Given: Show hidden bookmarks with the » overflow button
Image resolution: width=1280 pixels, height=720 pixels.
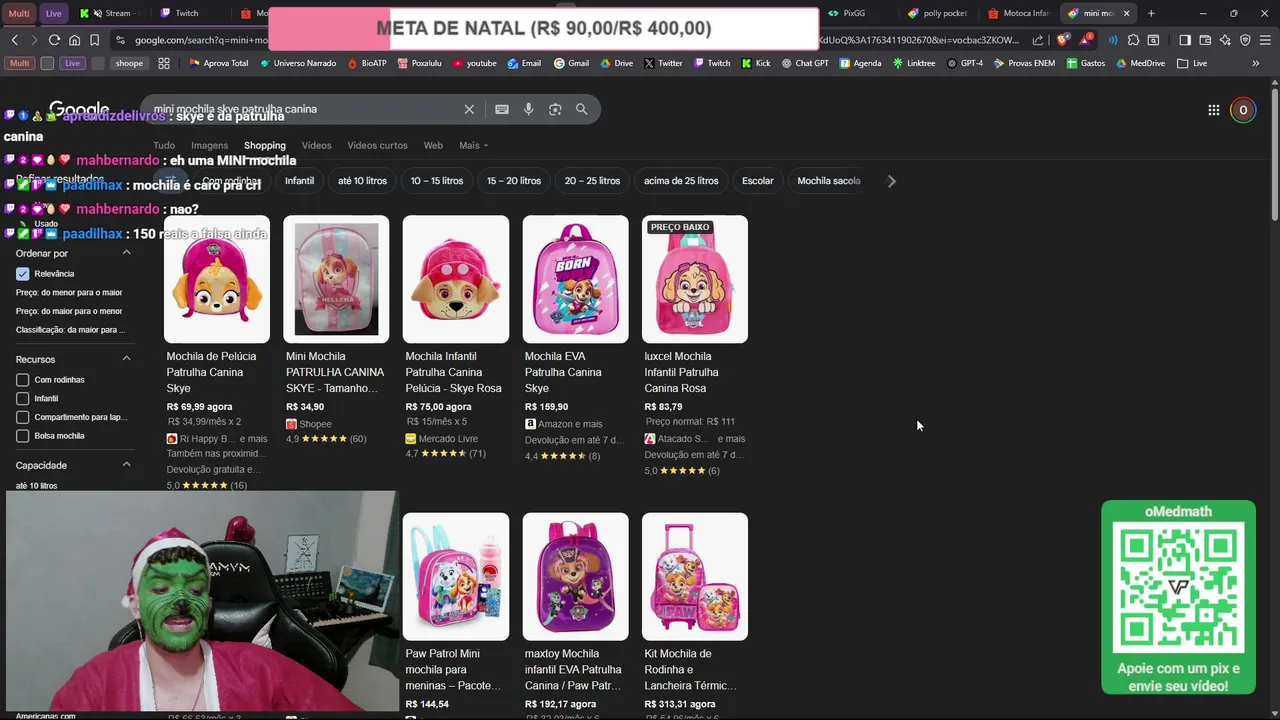Looking at the screenshot, I should 1256,63.
